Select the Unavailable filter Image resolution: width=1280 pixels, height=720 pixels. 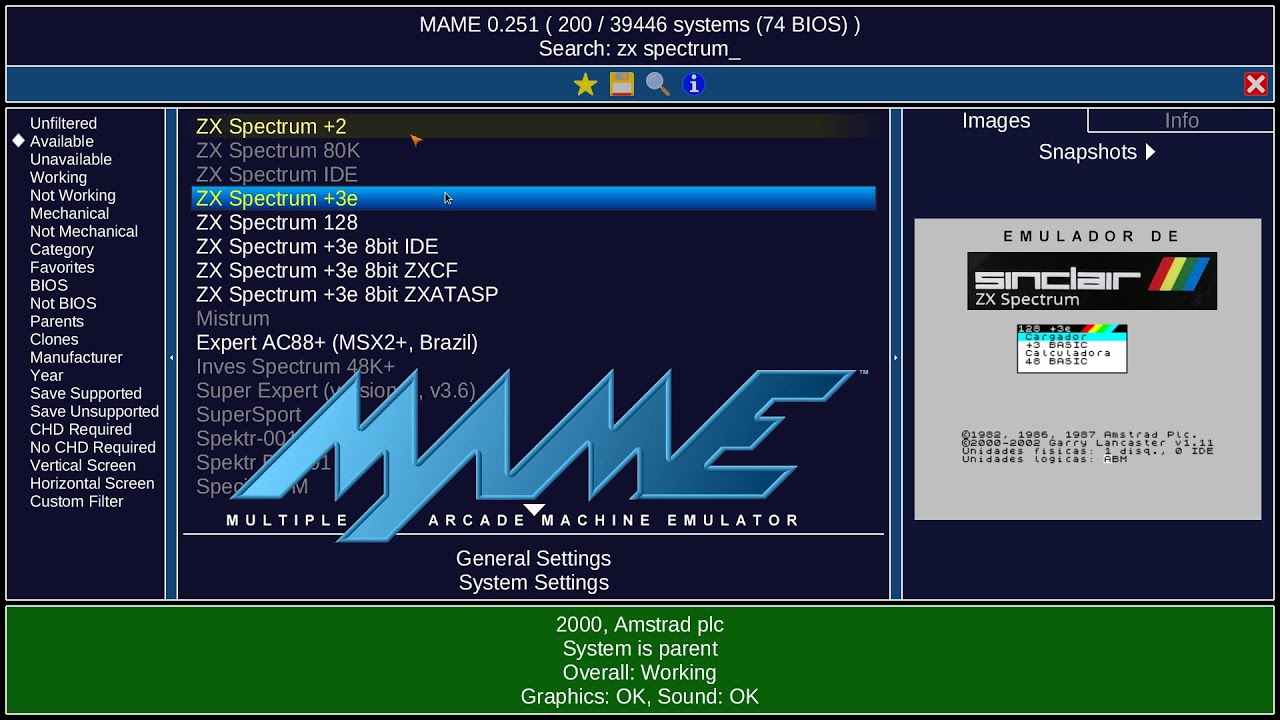click(71, 160)
